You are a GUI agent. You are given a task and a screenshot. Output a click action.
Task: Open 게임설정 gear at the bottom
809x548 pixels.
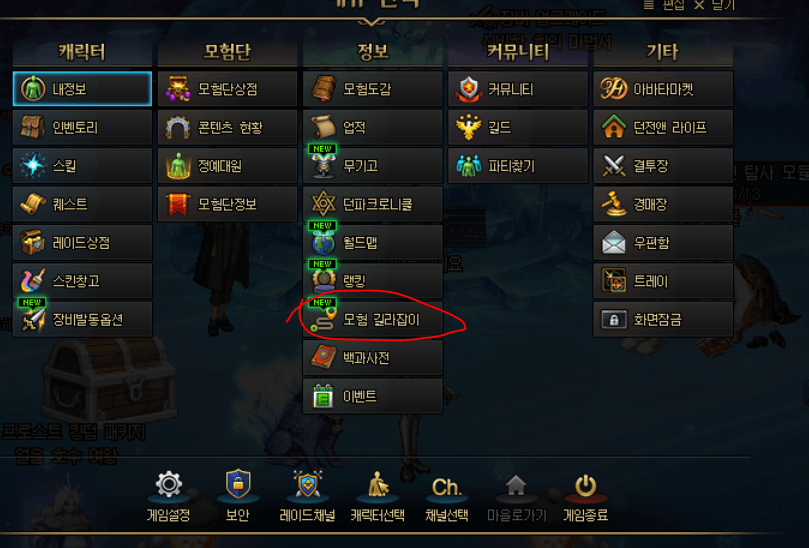click(x=168, y=496)
